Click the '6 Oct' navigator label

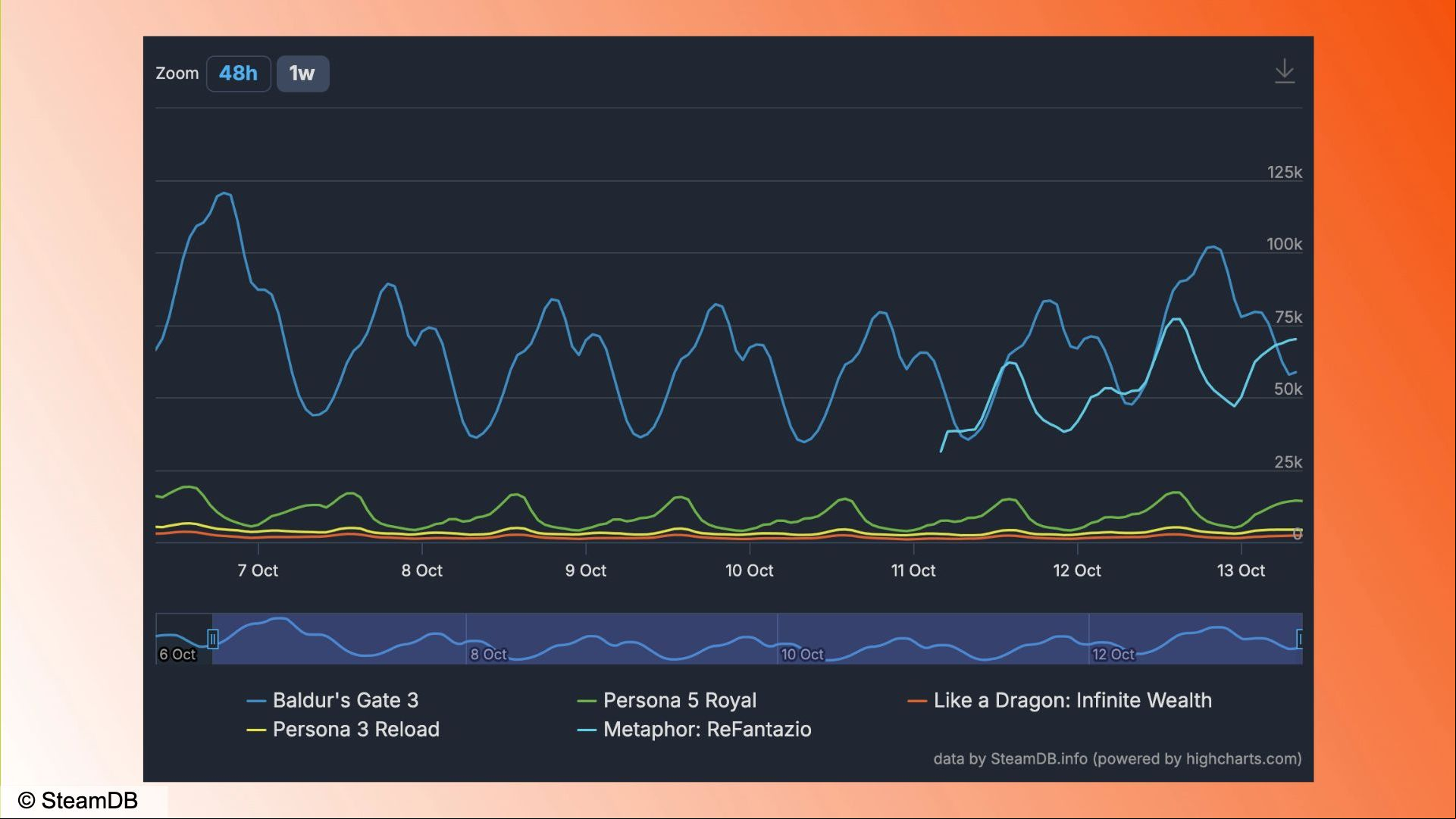click(177, 654)
